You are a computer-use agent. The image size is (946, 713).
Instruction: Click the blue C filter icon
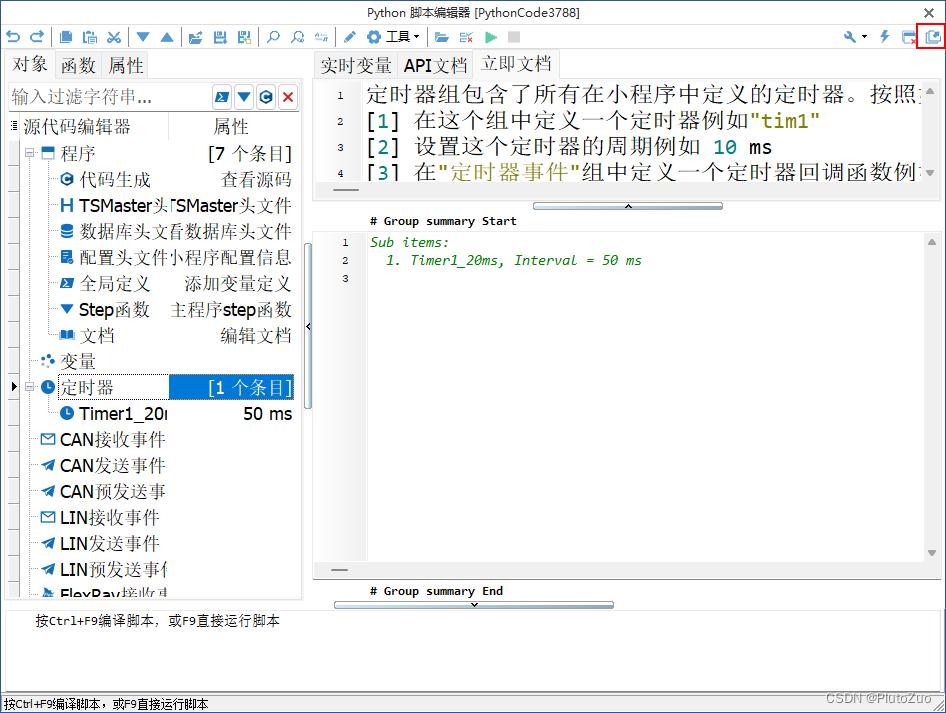tap(266, 97)
